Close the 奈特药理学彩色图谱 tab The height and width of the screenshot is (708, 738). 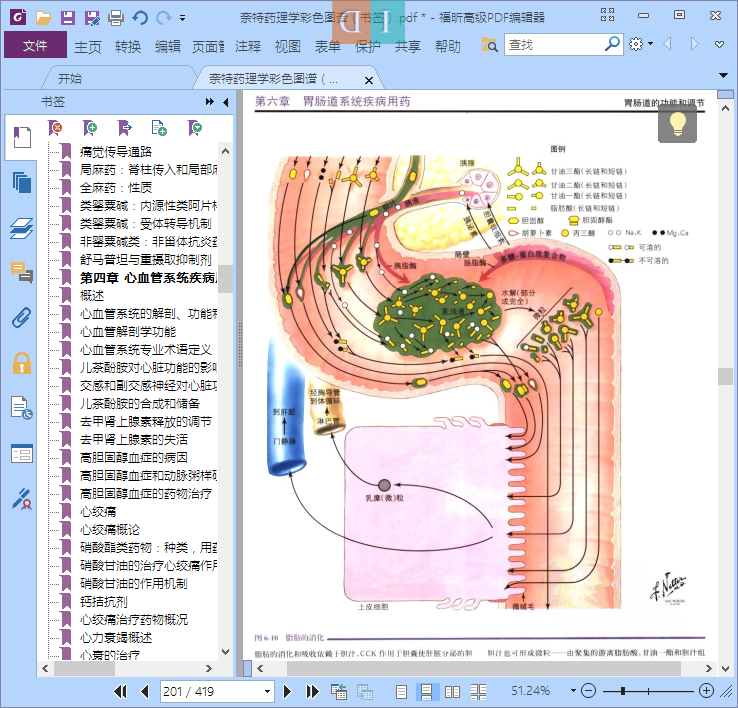coord(369,80)
